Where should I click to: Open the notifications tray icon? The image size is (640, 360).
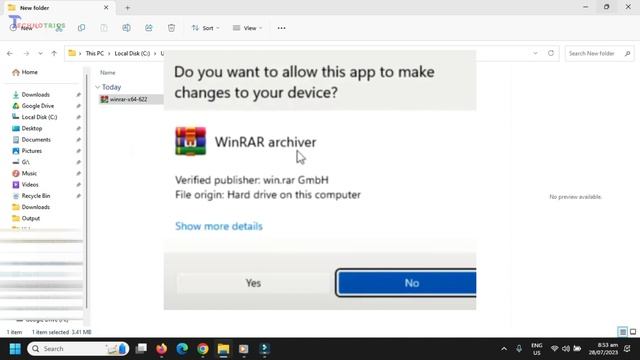tap(627, 349)
